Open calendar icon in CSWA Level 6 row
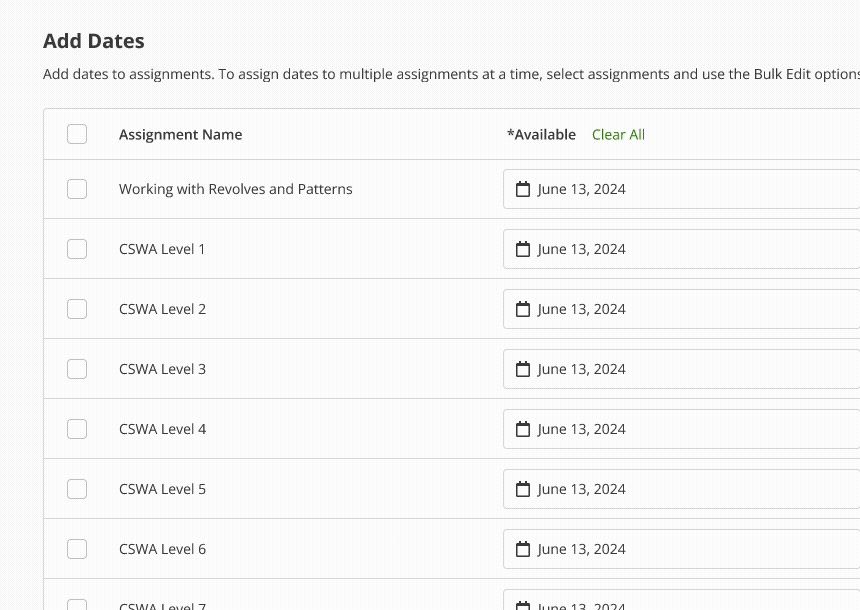Screen dimensions: 860x610 coord(523,549)
